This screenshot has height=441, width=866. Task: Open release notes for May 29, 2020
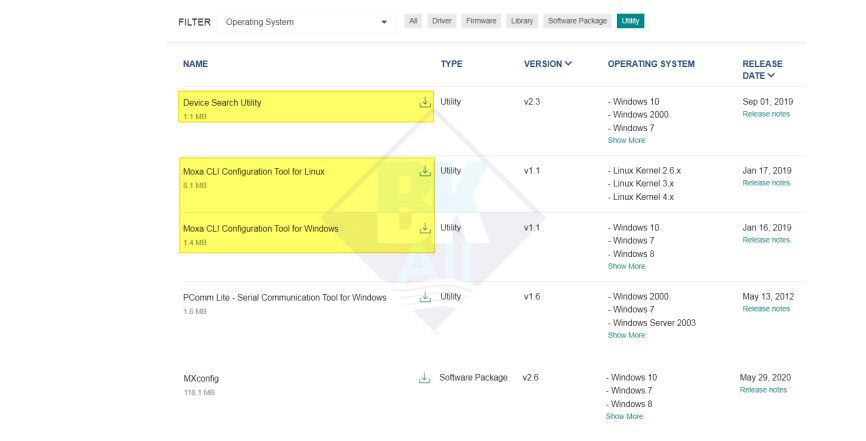pos(763,390)
